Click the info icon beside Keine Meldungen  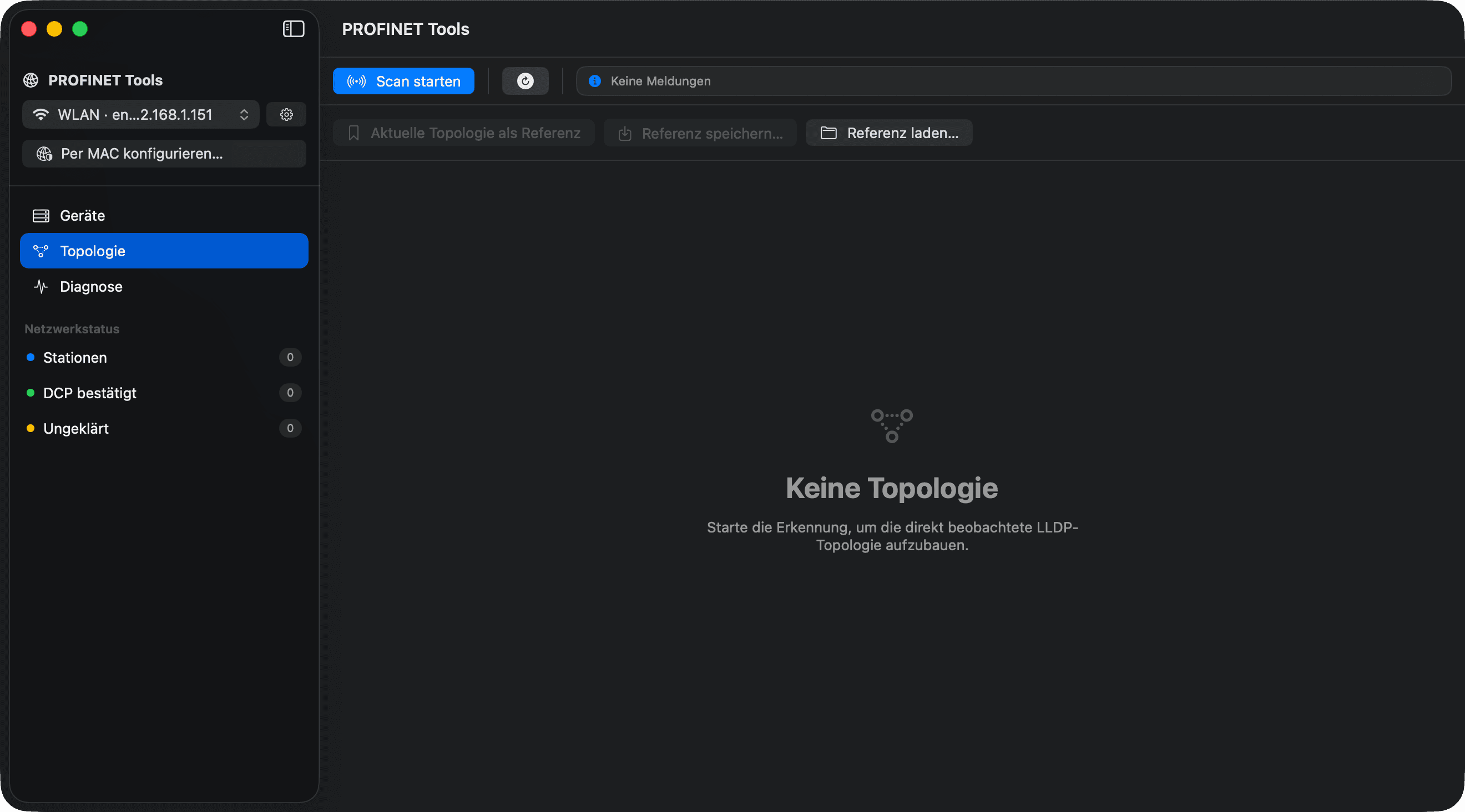pos(595,82)
